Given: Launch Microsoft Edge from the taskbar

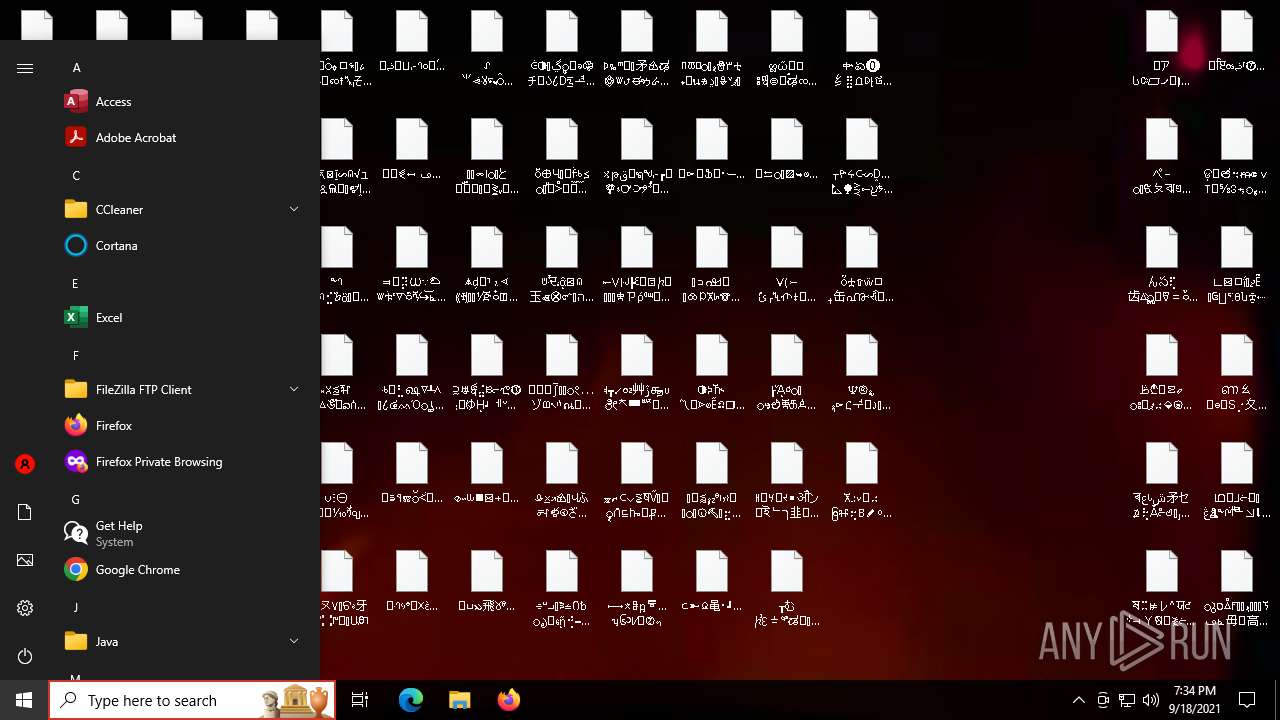Looking at the screenshot, I should coord(411,700).
